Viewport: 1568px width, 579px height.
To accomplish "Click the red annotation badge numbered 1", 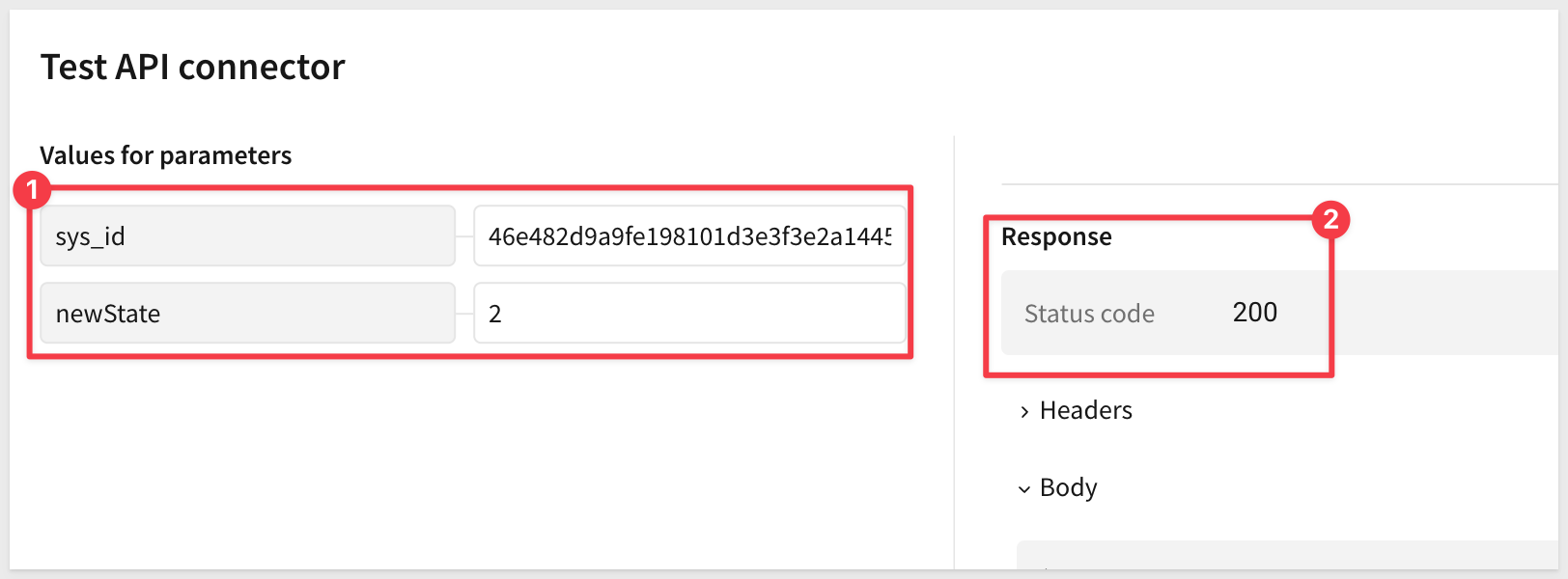I will 32,190.
